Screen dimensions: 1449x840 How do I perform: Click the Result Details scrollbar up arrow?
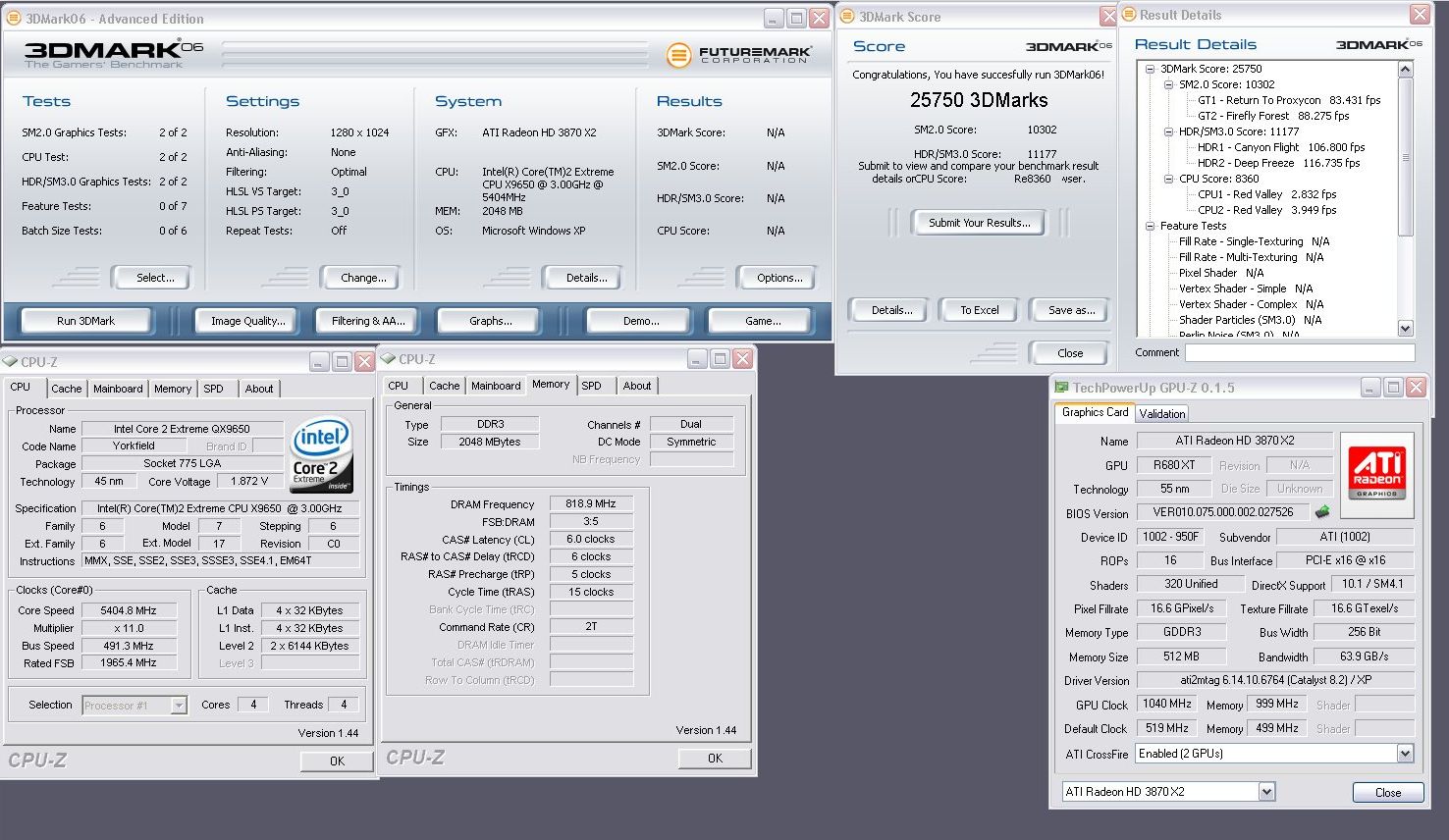click(1405, 69)
